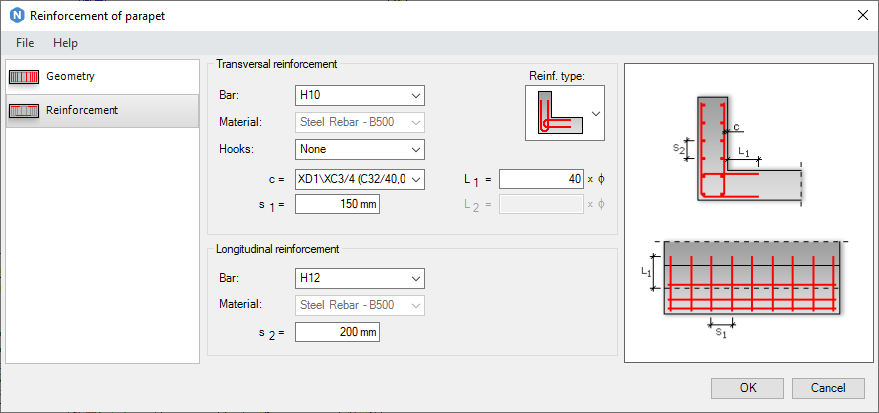879x413 pixels.
Task: Expand the Hooks dropdown
Action: [360, 149]
